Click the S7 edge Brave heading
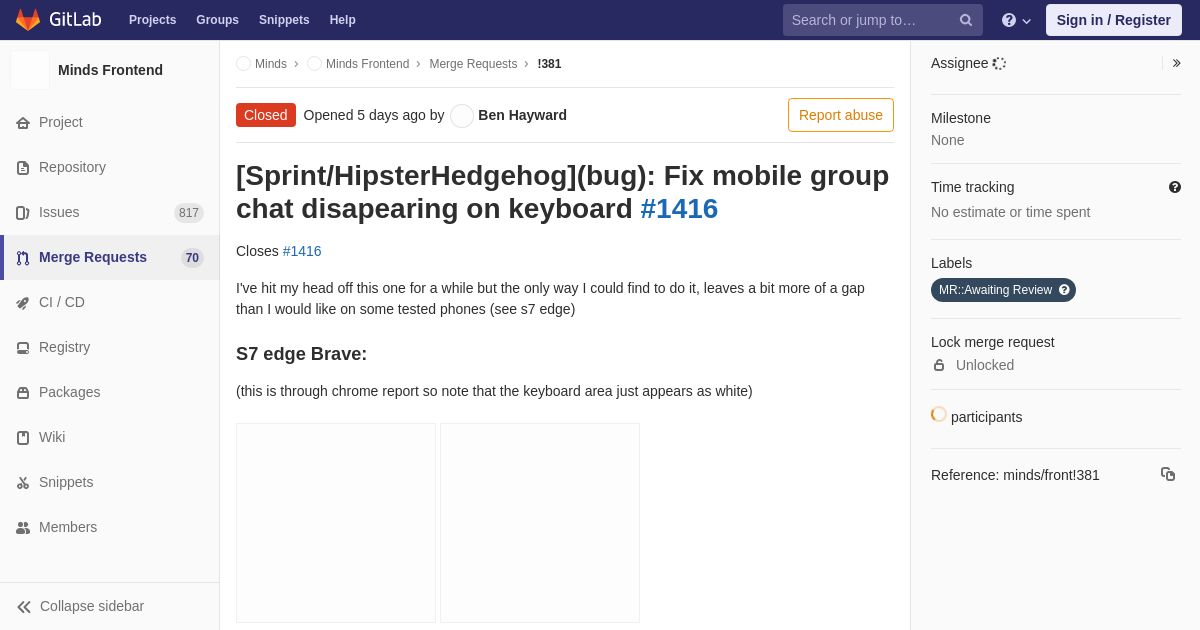The image size is (1200, 630). (301, 354)
